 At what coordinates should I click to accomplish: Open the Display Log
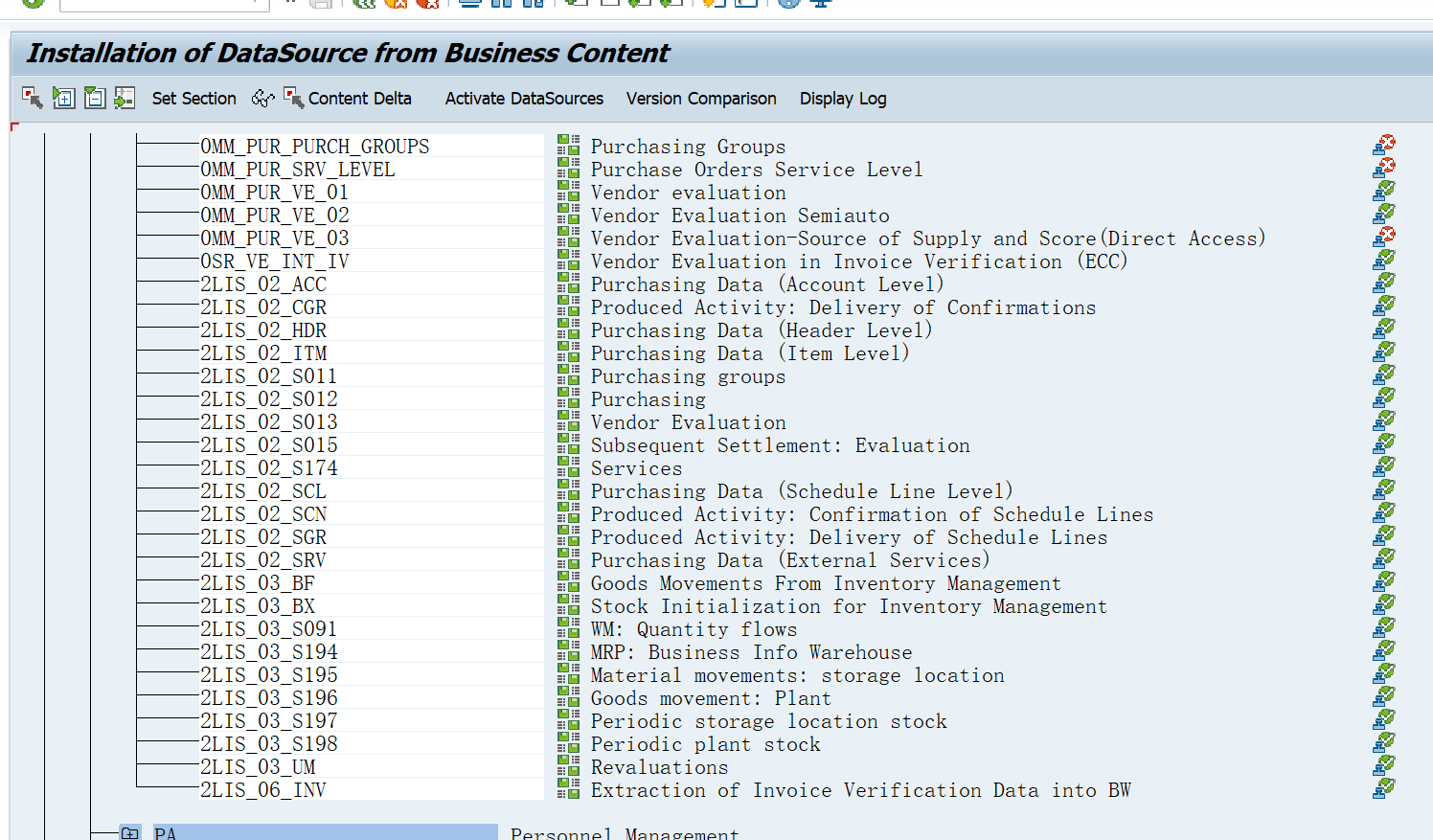[x=842, y=99]
